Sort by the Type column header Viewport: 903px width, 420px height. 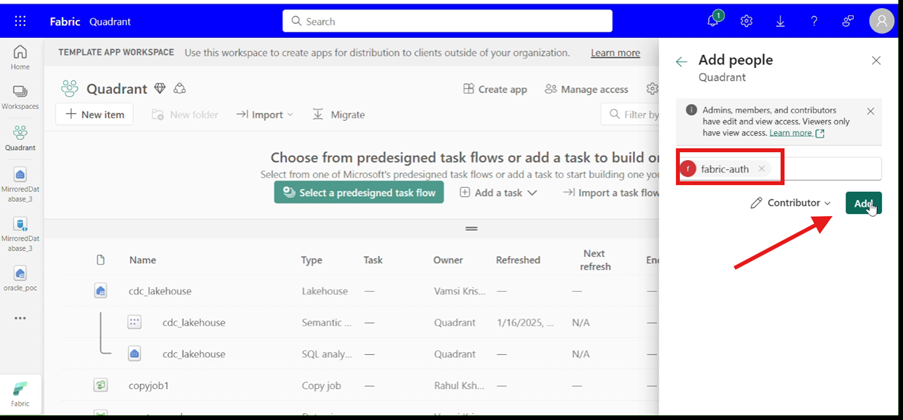pos(312,260)
